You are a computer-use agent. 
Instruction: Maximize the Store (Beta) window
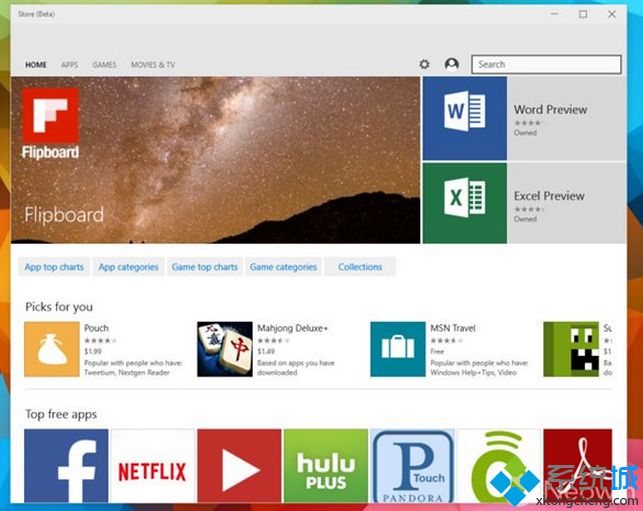[x=583, y=14]
